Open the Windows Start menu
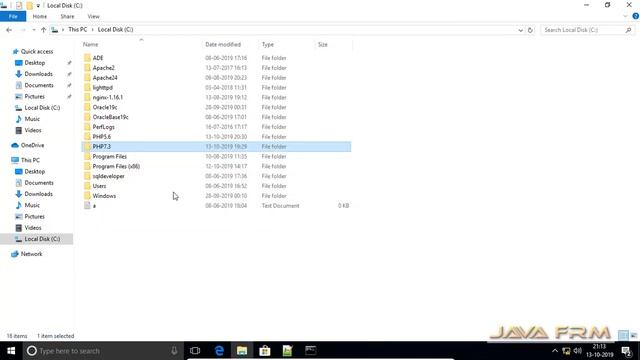 [x=11, y=351]
